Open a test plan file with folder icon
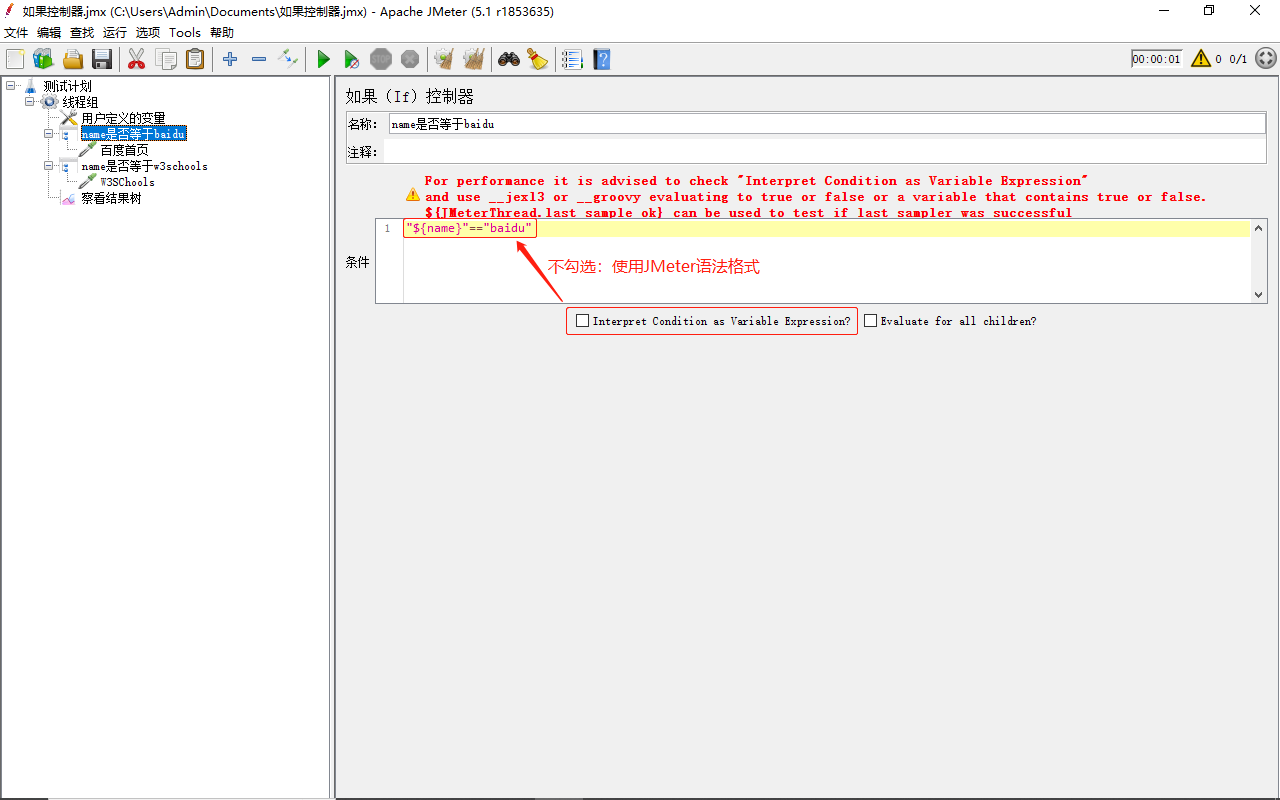1280x800 pixels. point(73,59)
